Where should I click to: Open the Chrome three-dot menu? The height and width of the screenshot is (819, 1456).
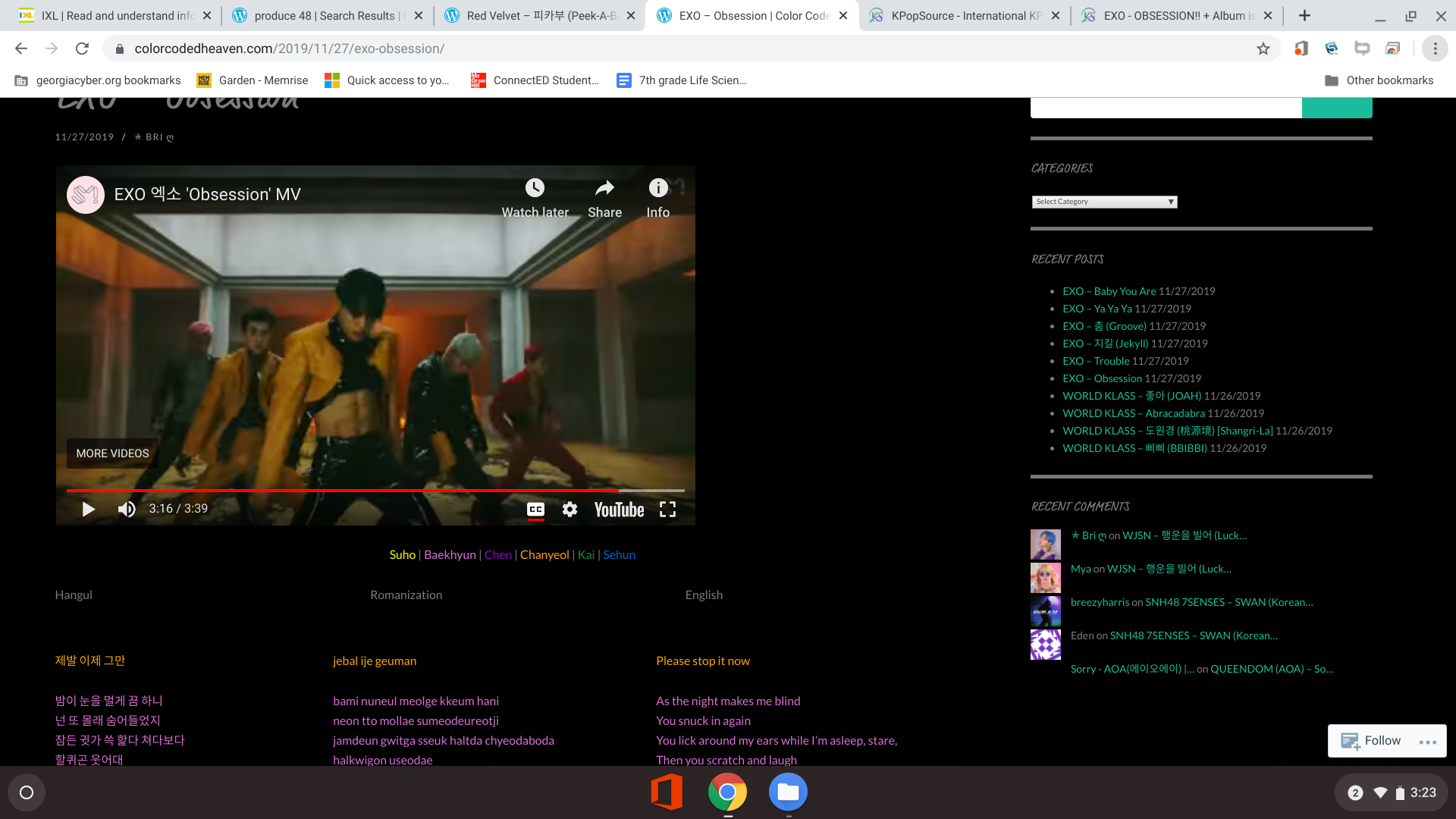[x=1435, y=49]
